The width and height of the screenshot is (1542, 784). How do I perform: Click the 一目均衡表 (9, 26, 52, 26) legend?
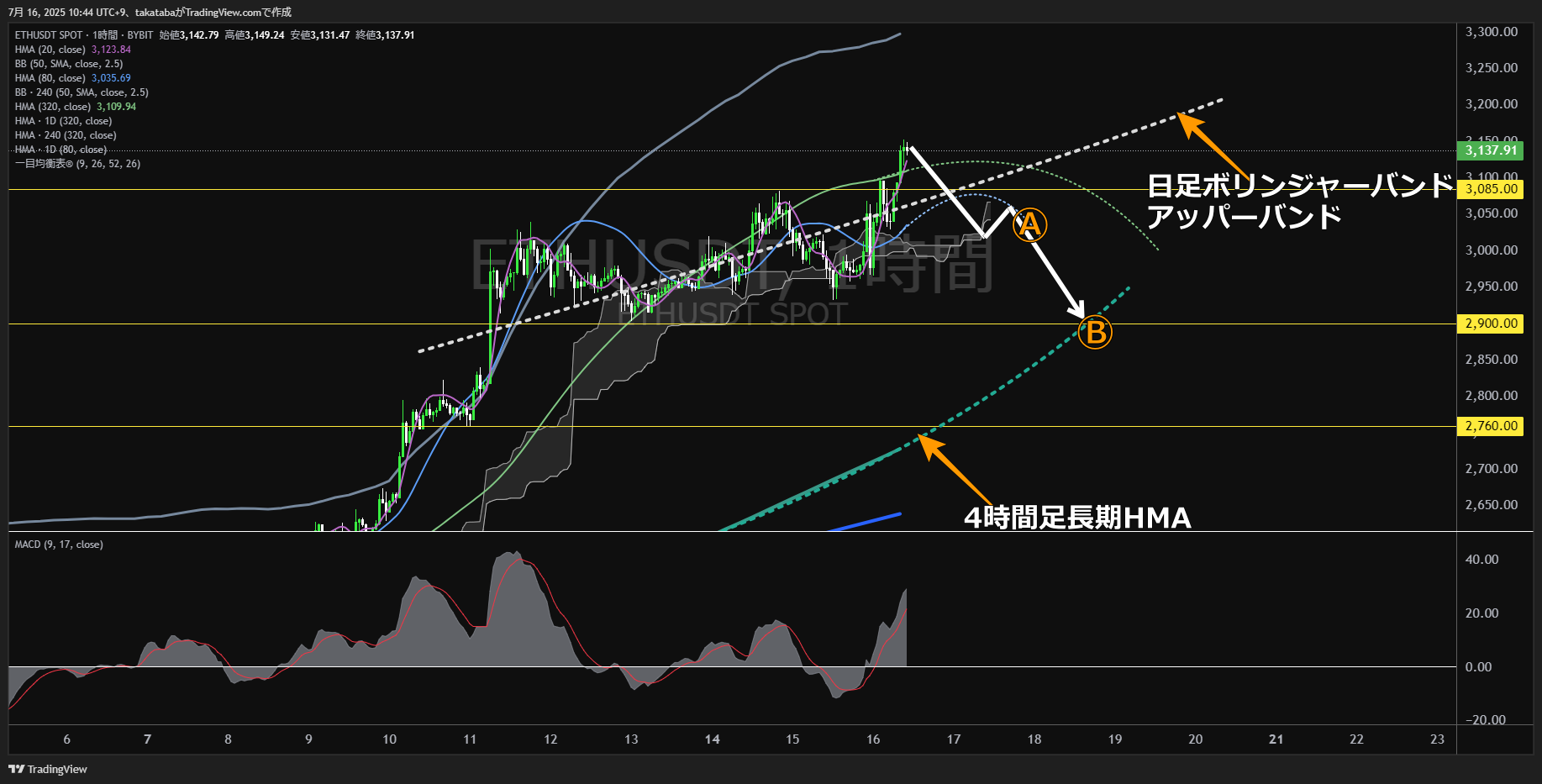(x=77, y=164)
